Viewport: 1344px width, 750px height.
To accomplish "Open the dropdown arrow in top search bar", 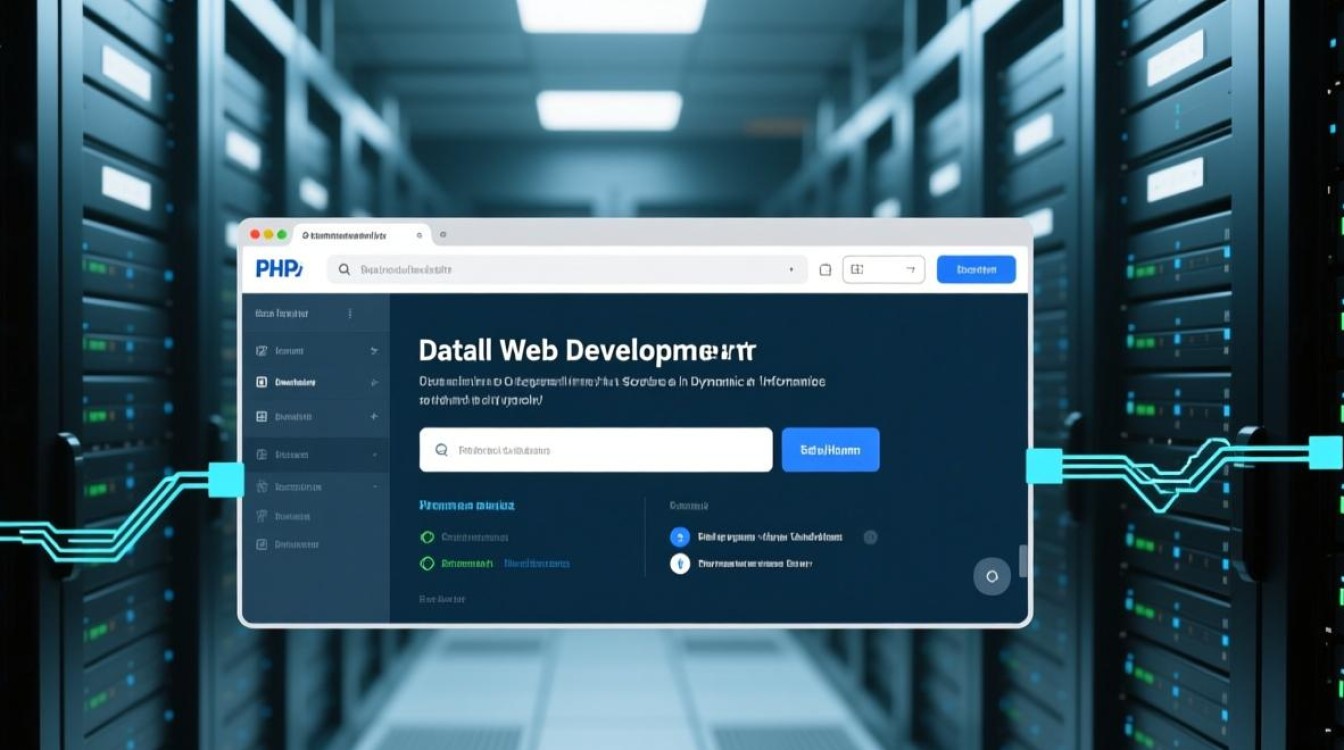I will pos(791,270).
